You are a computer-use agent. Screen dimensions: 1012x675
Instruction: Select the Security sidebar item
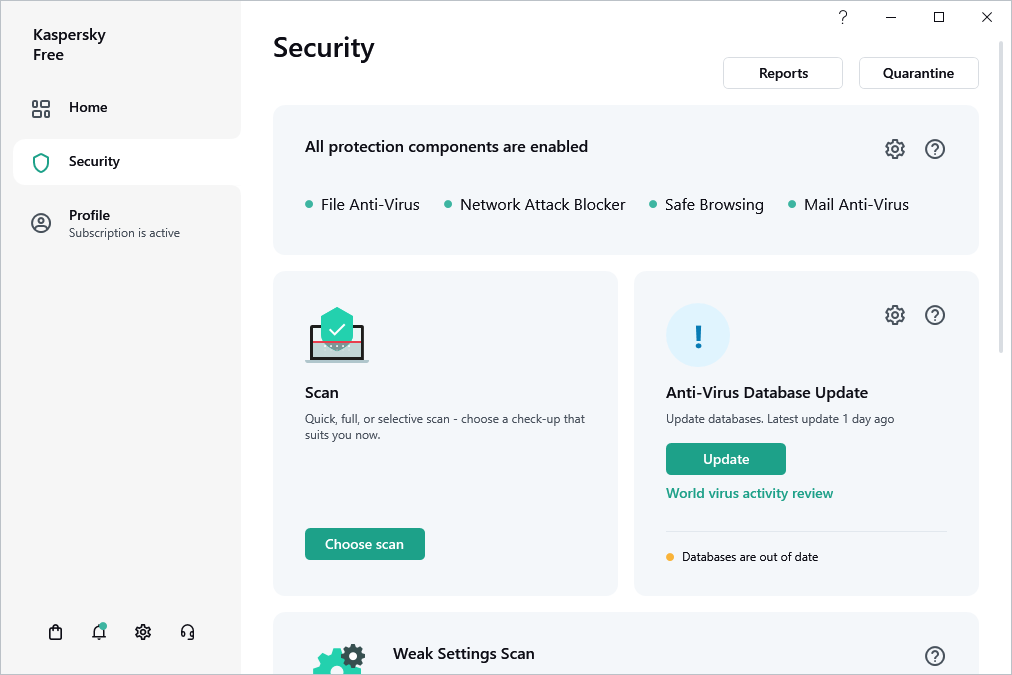click(94, 162)
